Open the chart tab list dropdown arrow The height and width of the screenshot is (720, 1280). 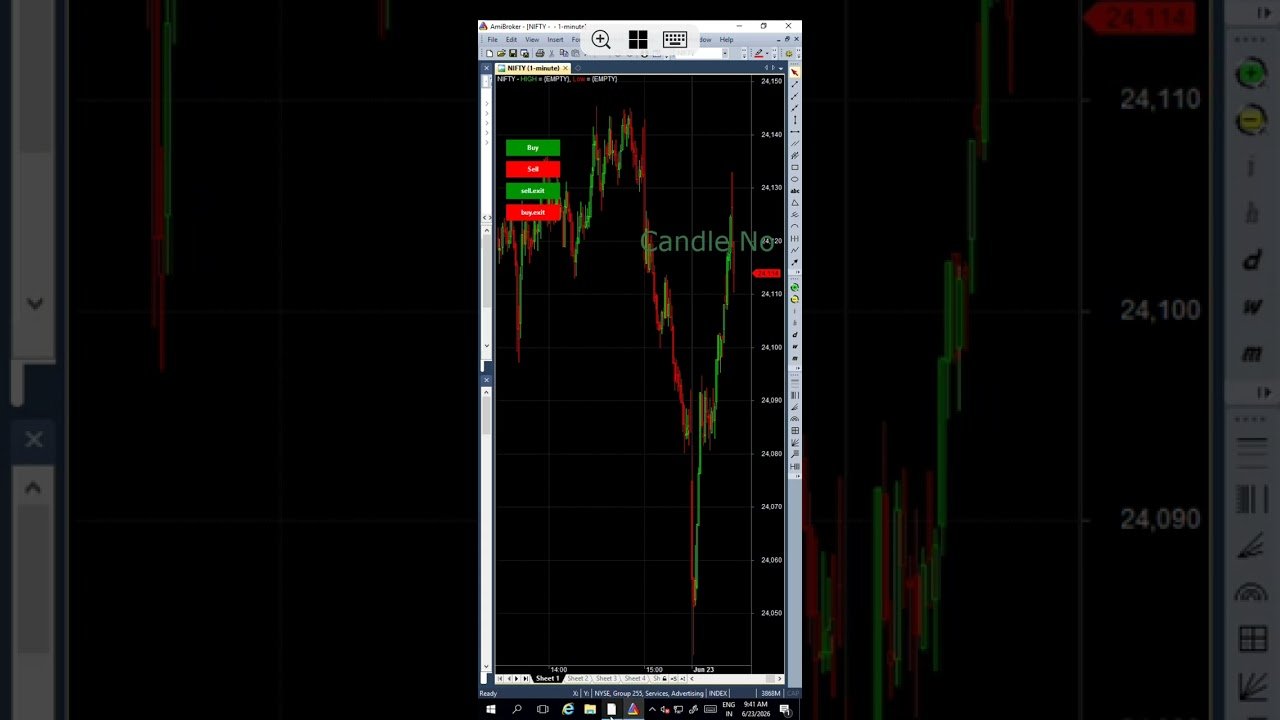point(781,68)
